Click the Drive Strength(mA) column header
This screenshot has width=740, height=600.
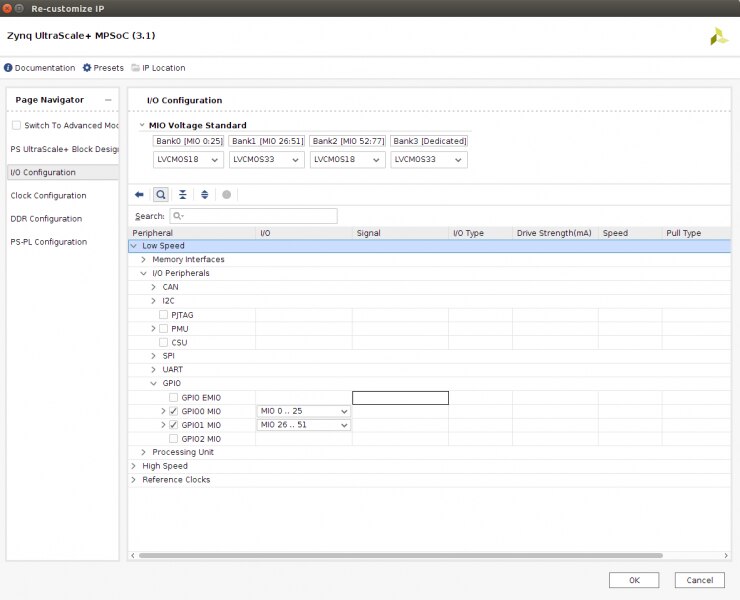(x=555, y=233)
